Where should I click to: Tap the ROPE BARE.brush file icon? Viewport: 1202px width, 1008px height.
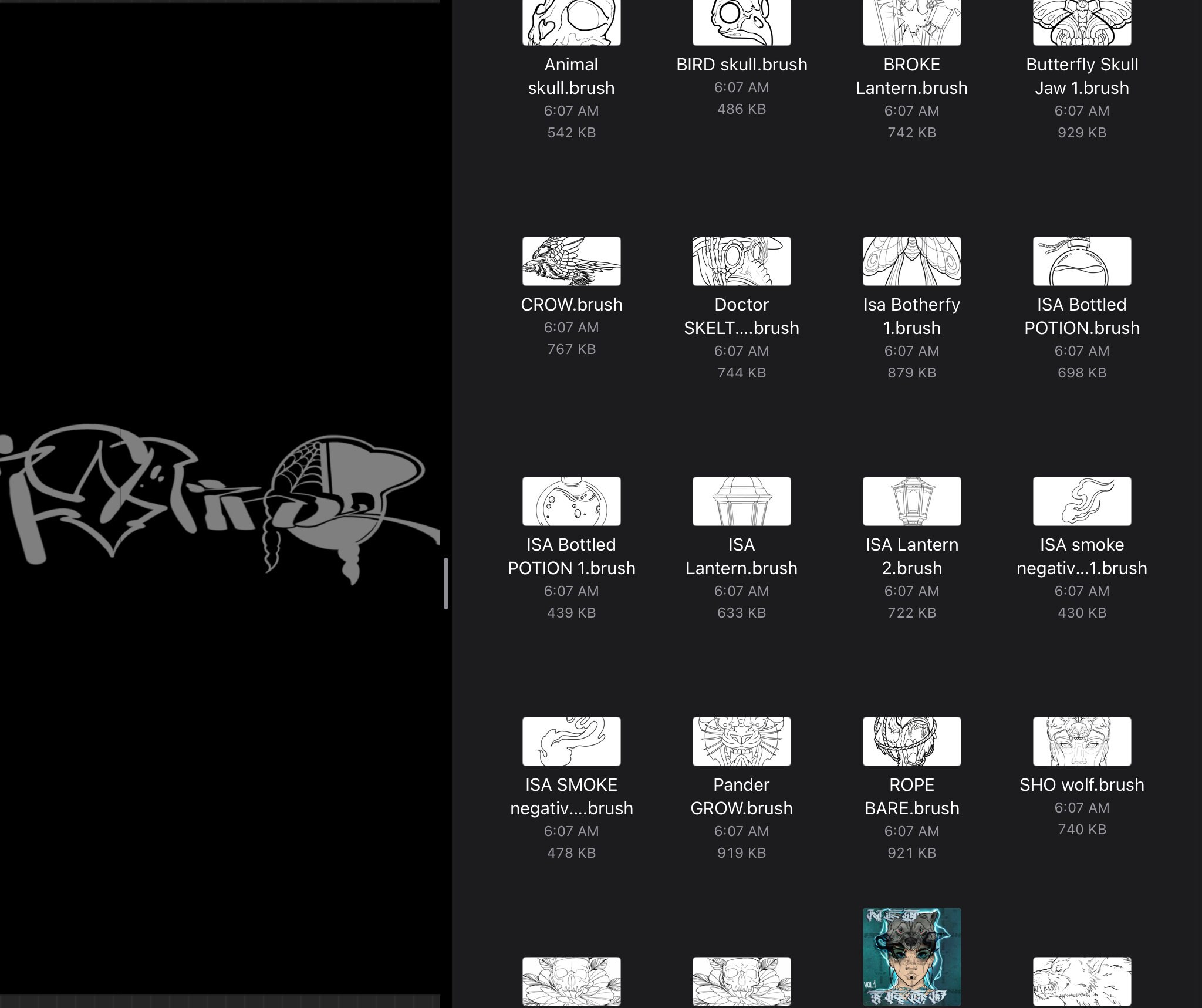(x=911, y=741)
